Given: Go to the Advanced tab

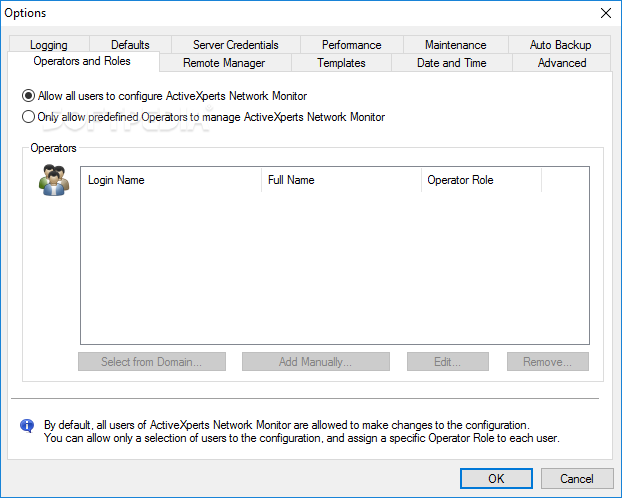Looking at the screenshot, I should pyautogui.click(x=562, y=63).
